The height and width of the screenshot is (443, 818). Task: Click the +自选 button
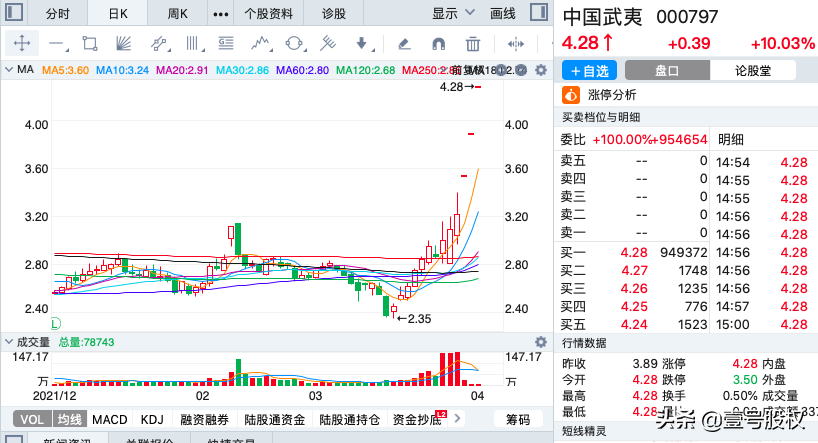590,71
